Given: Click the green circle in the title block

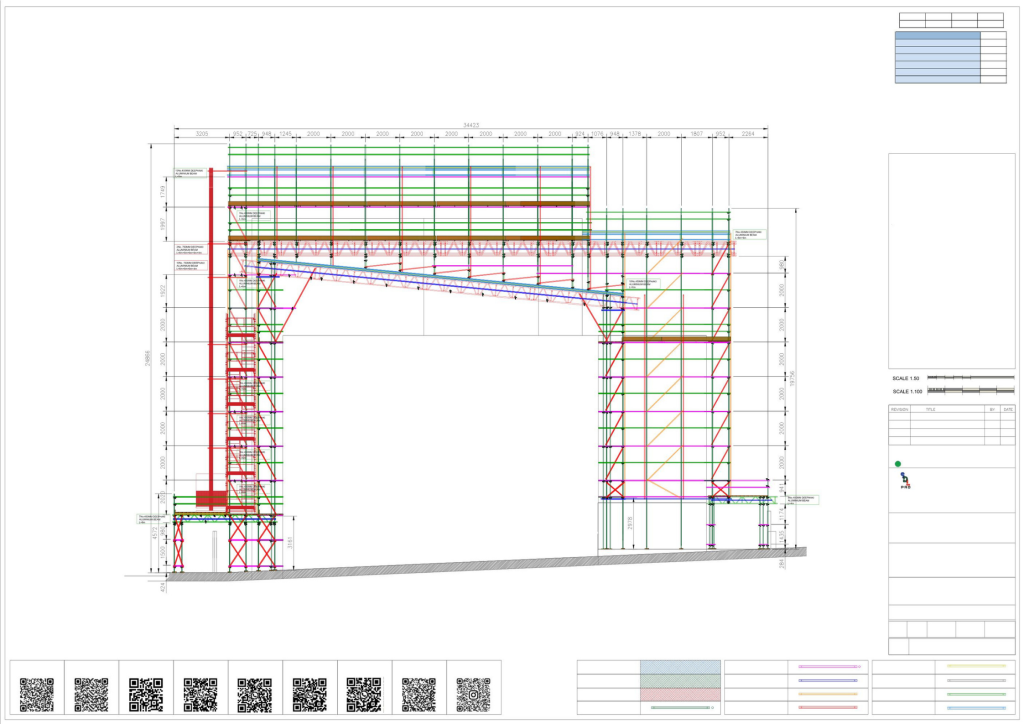Looking at the screenshot, I should coord(897,464).
